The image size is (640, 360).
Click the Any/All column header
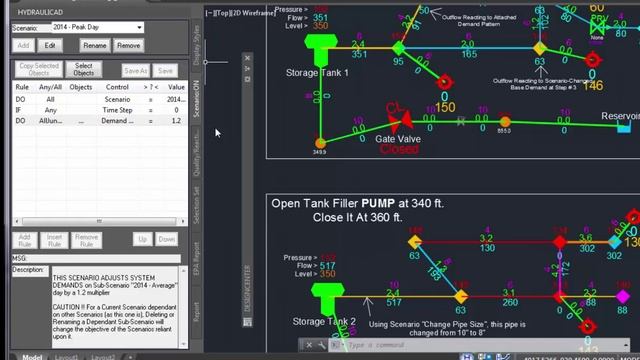tap(51, 87)
